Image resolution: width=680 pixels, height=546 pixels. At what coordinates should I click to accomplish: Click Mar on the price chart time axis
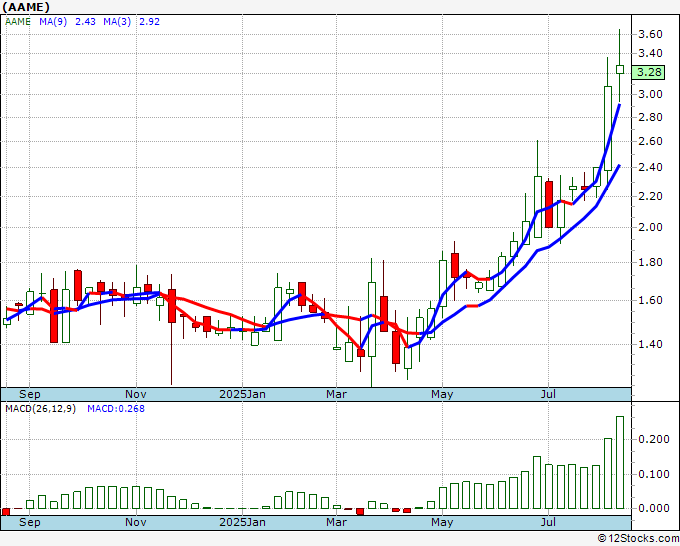point(337,394)
